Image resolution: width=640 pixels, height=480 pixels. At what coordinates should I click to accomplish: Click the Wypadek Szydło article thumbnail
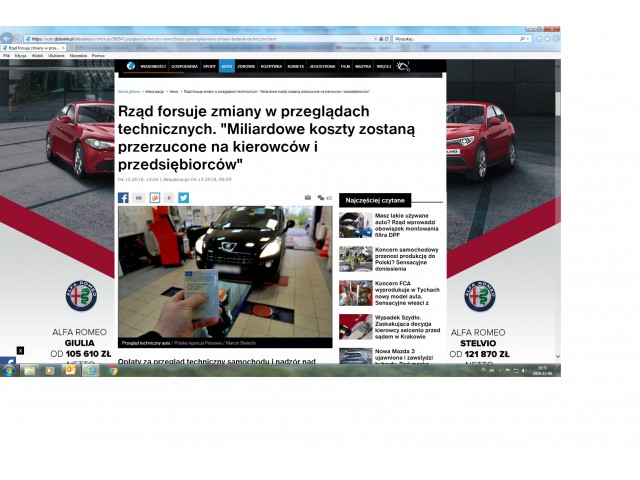355,326
